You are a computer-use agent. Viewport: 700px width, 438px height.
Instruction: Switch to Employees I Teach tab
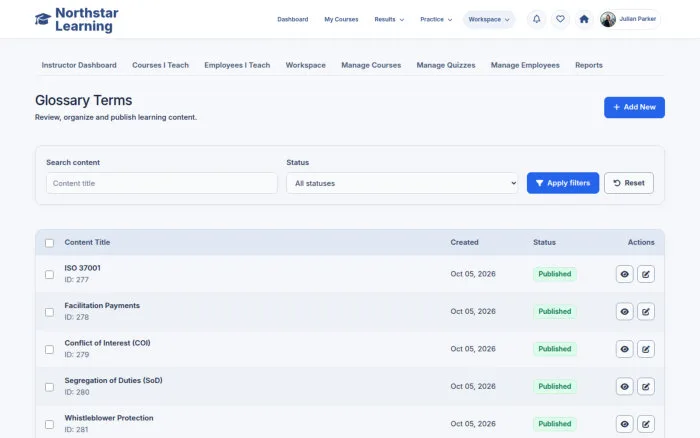coord(237,65)
